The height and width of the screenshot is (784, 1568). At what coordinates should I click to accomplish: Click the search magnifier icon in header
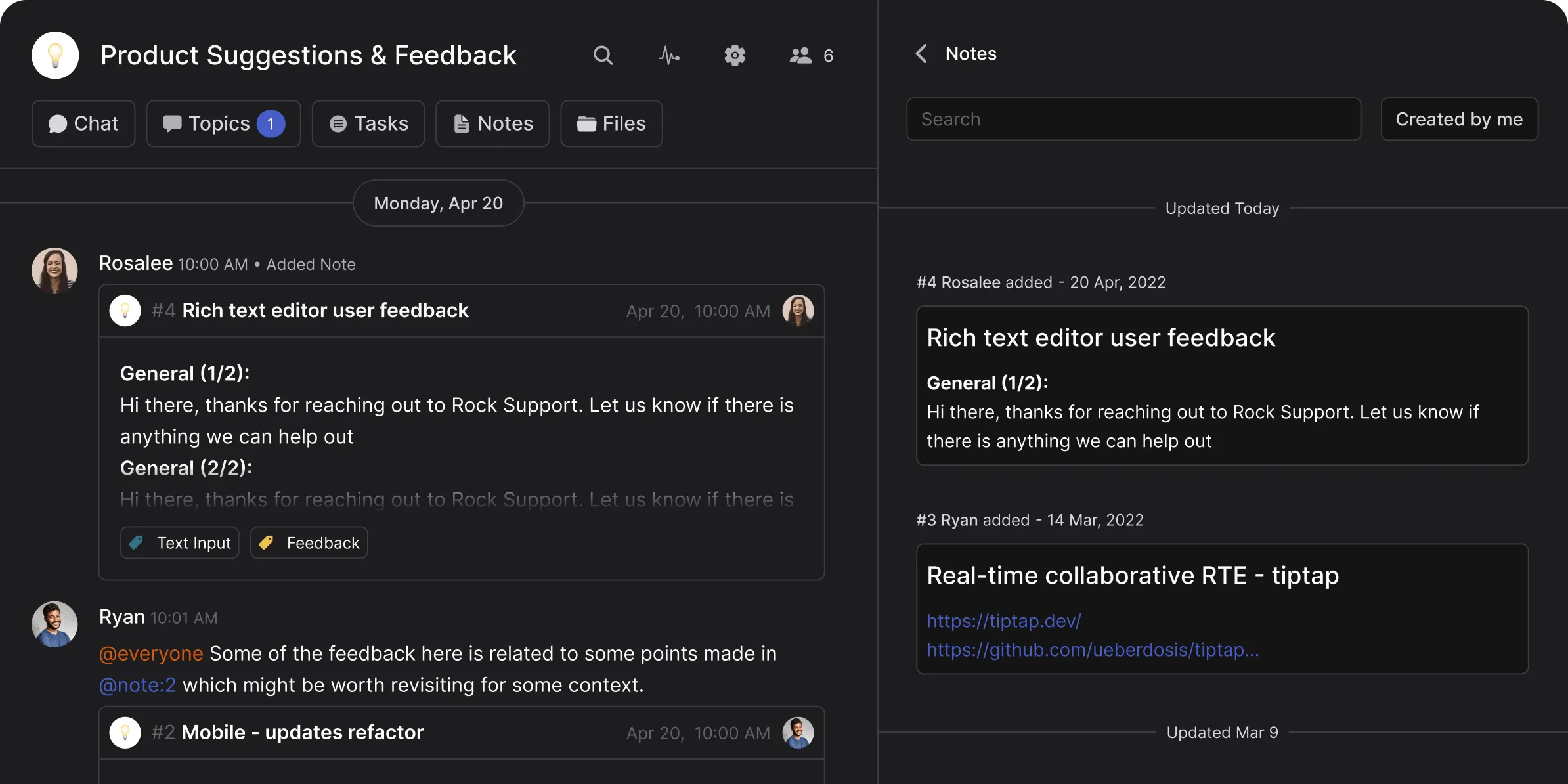603,55
